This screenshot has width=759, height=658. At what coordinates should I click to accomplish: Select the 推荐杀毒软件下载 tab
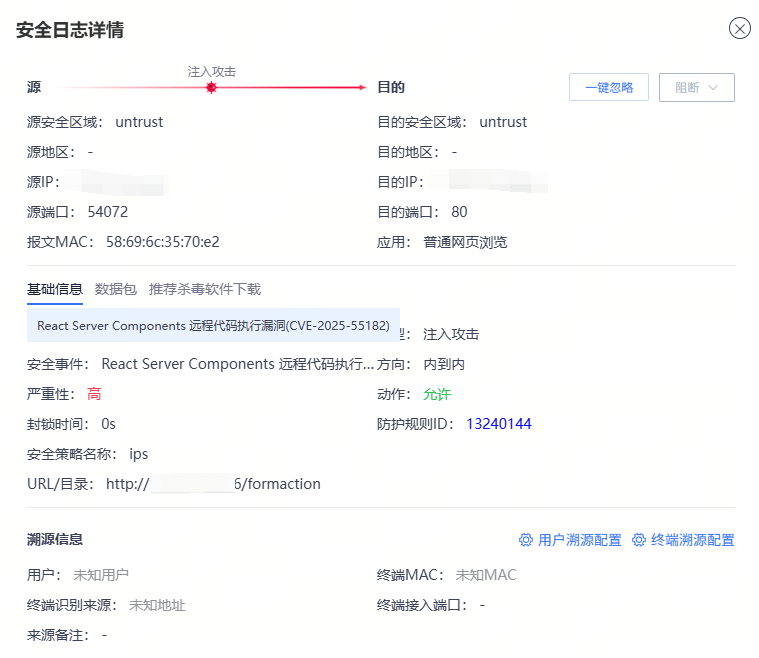tap(205, 289)
